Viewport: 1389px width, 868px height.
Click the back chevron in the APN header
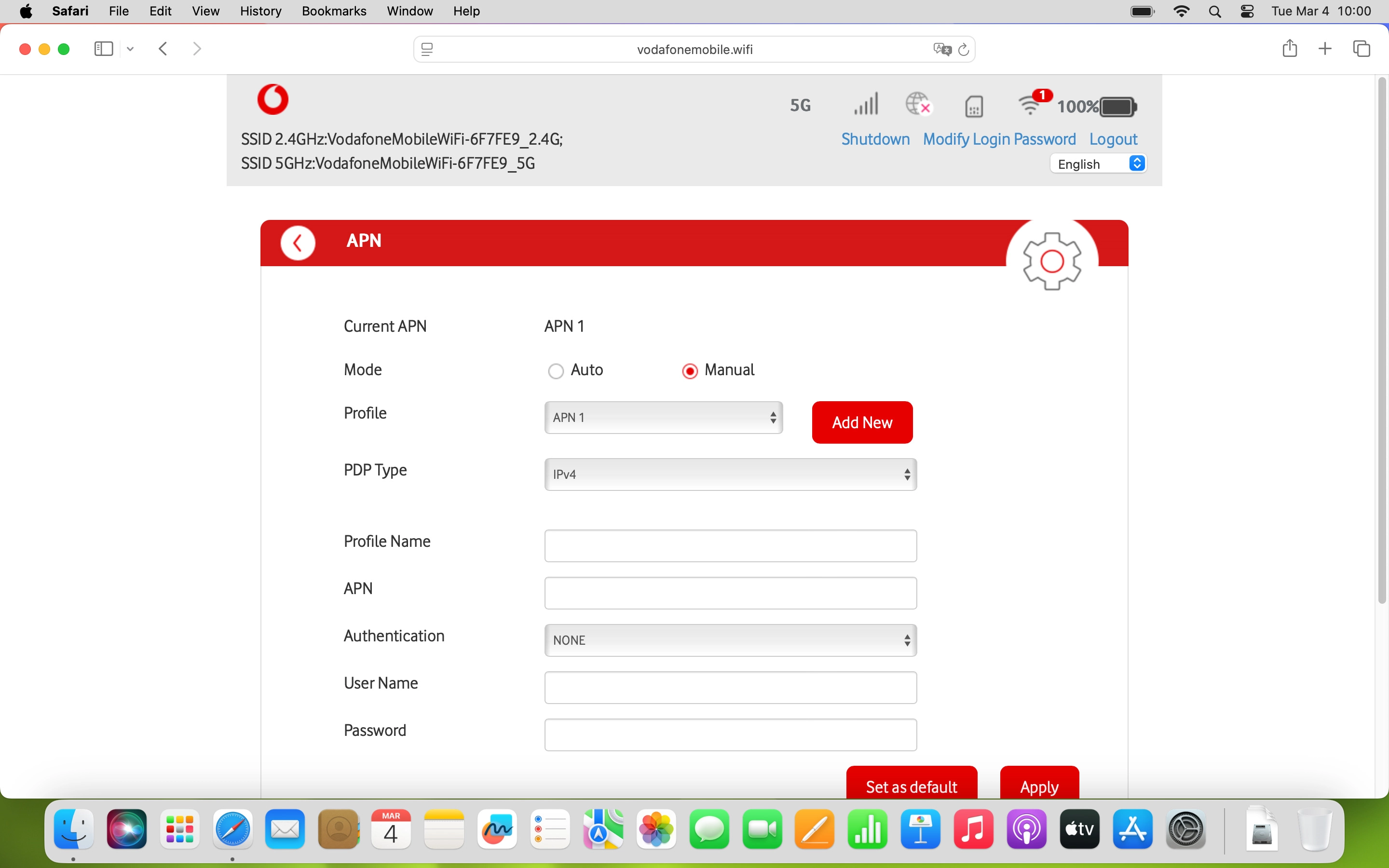(x=298, y=242)
